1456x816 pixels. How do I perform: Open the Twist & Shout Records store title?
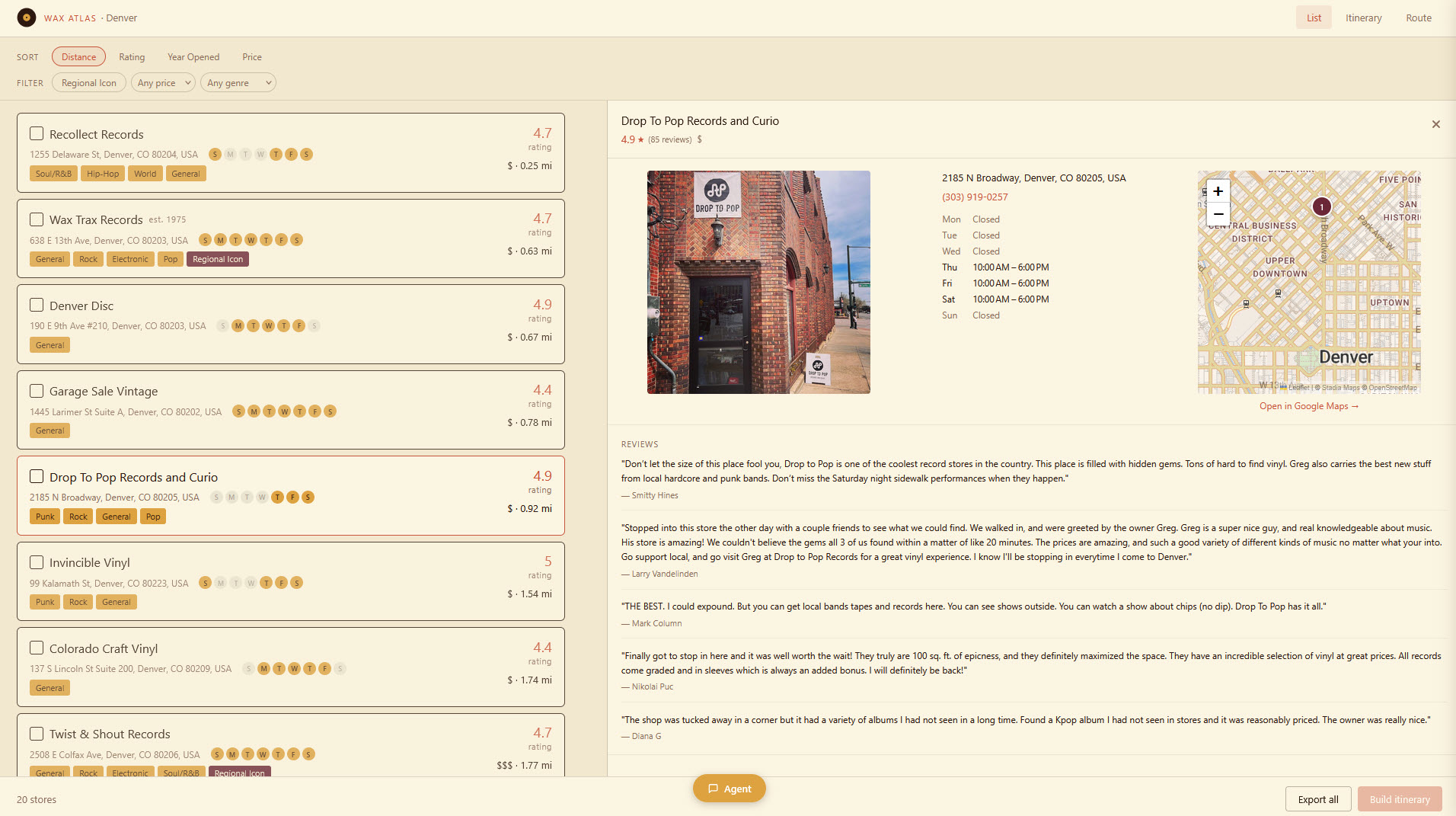110,734
